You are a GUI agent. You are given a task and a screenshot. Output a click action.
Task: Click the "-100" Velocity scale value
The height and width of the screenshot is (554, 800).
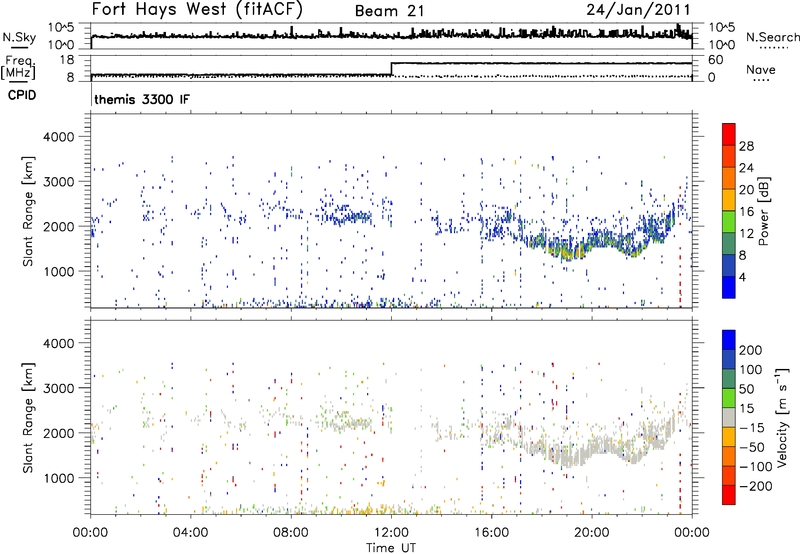[x=756, y=467]
